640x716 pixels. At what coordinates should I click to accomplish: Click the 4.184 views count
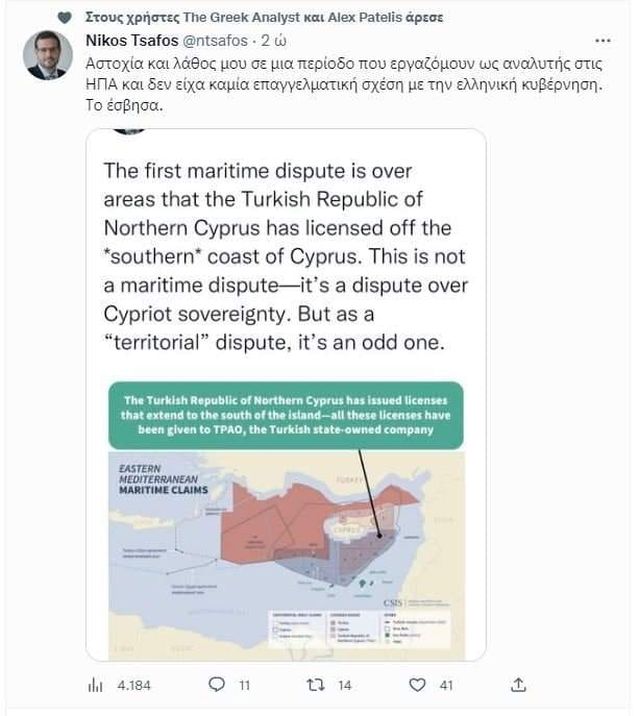click(133, 686)
